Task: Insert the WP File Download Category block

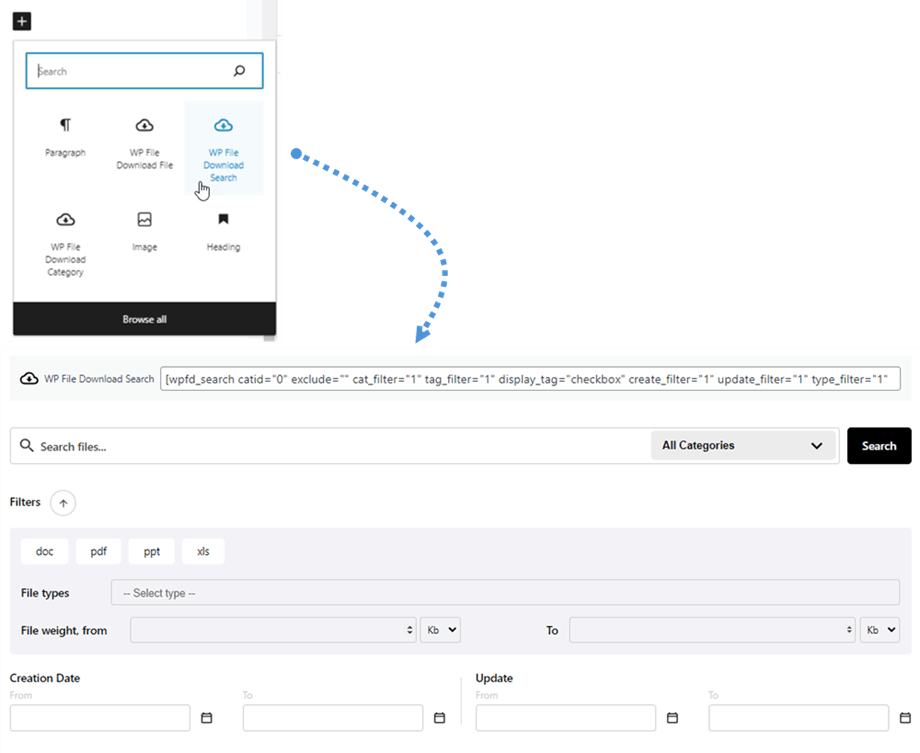Action: [65, 220]
